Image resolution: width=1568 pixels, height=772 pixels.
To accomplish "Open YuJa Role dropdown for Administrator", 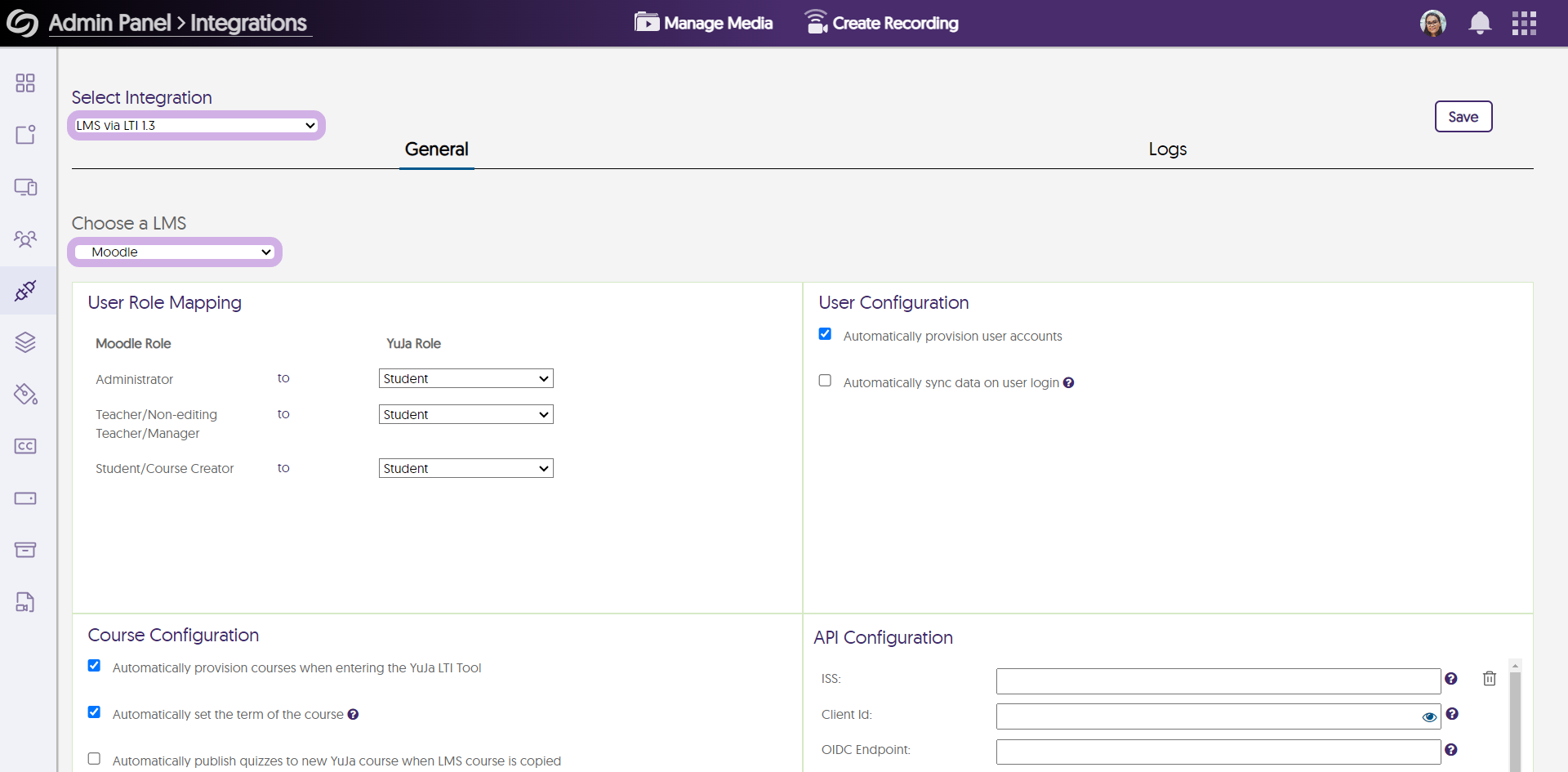I will (466, 379).
